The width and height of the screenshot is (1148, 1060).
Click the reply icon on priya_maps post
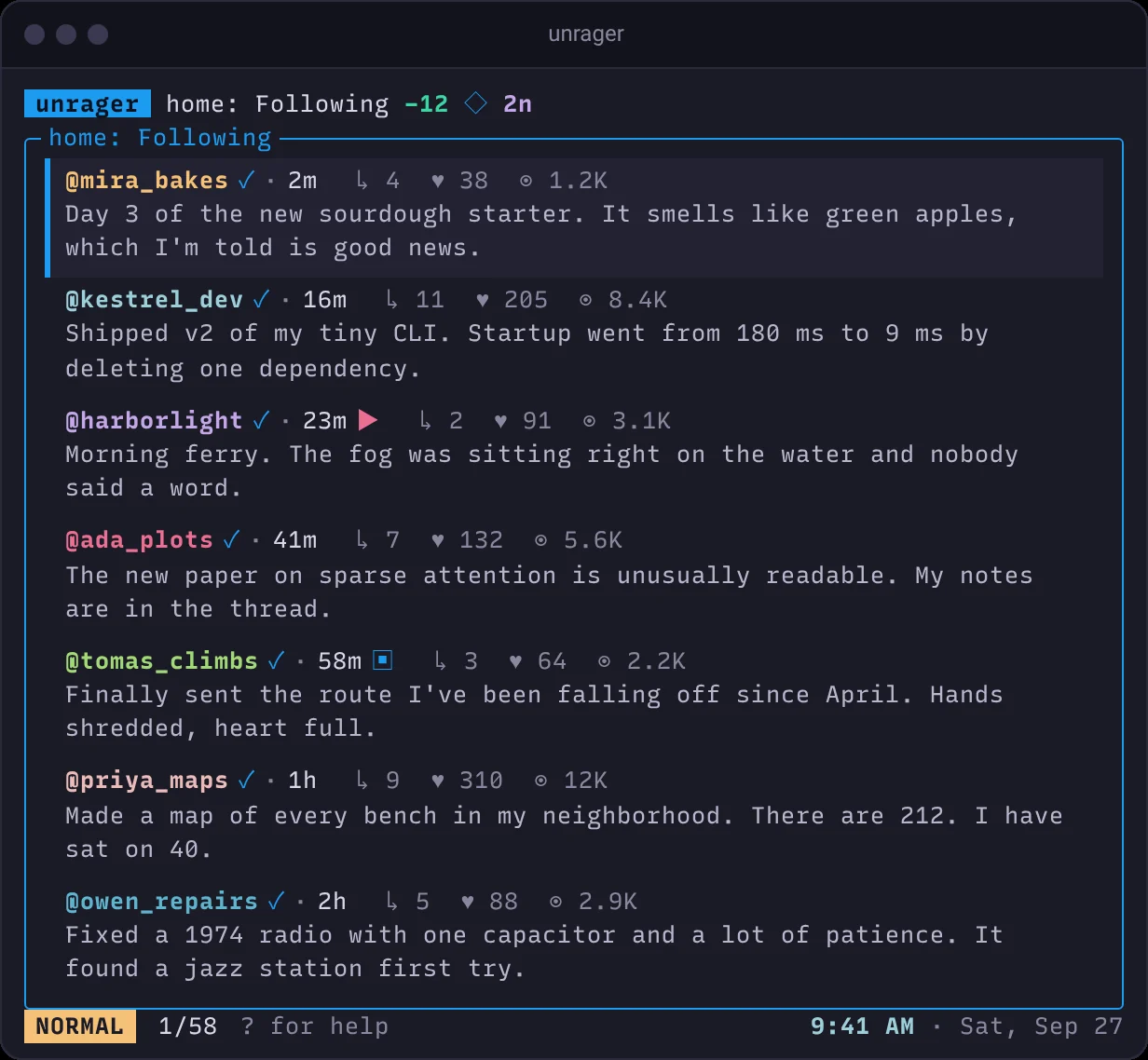pos(362,781)
